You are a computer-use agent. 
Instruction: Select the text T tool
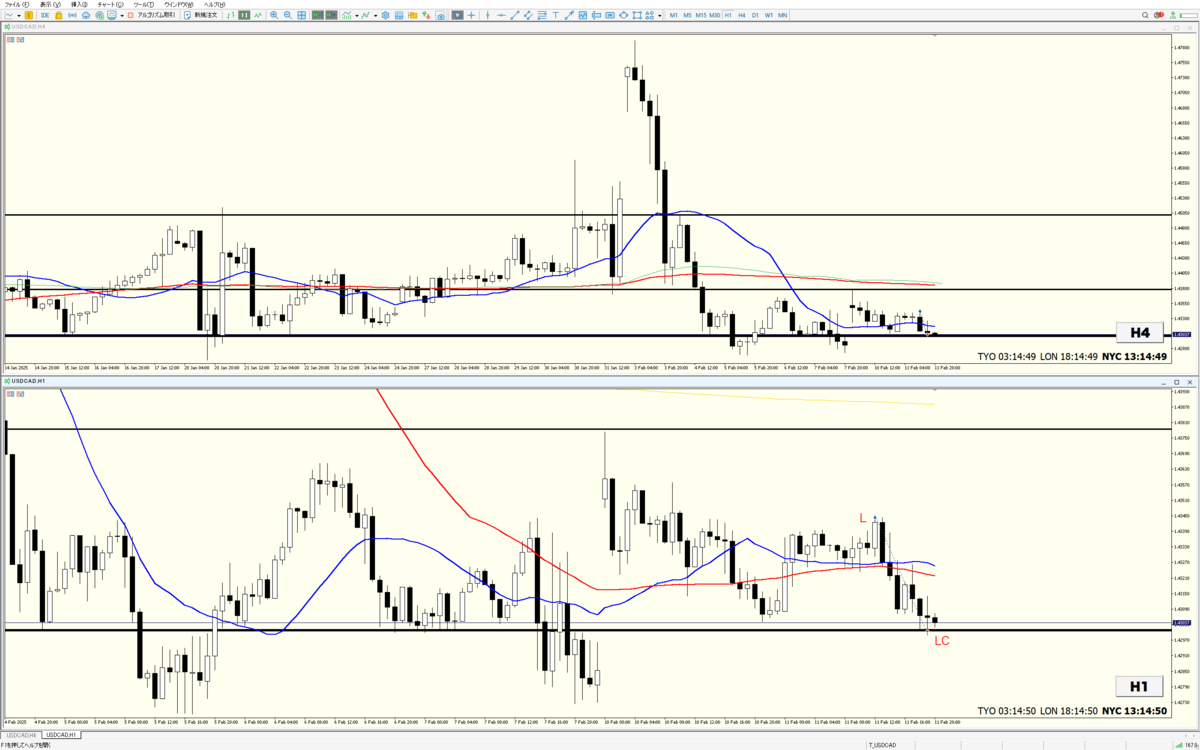(555, 15)
